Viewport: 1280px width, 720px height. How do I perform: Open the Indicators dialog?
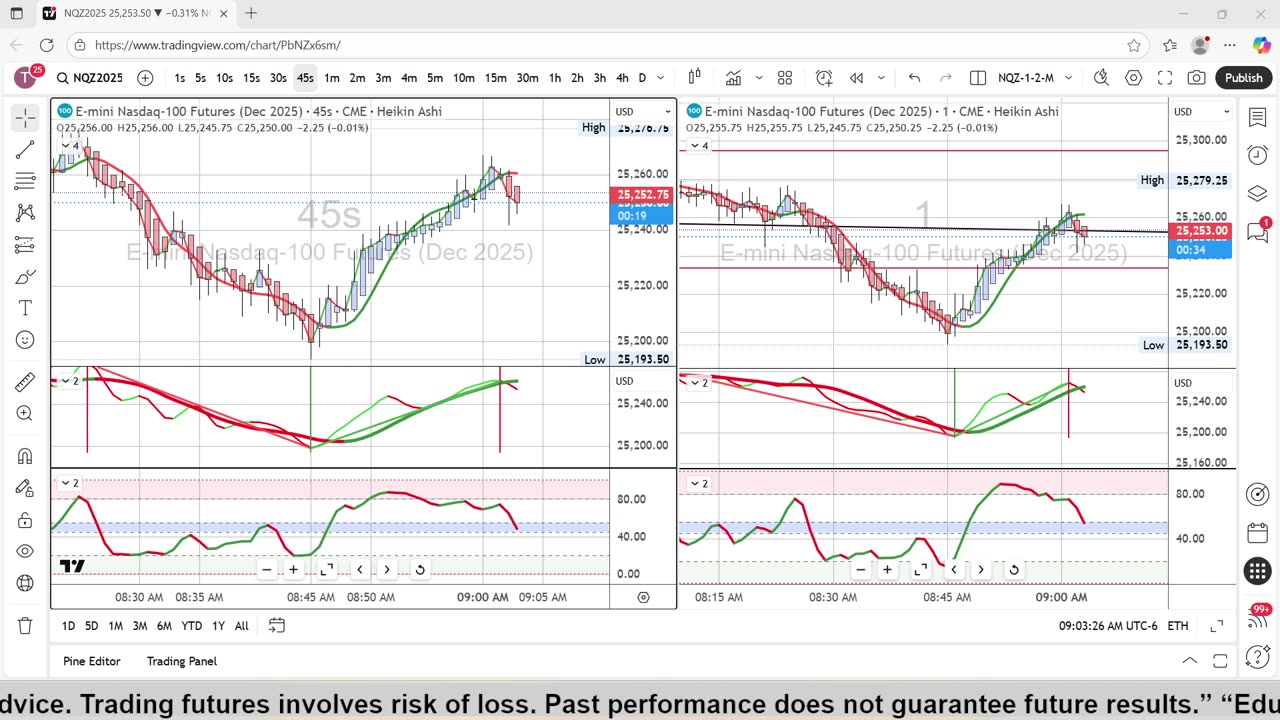point(733,78)
